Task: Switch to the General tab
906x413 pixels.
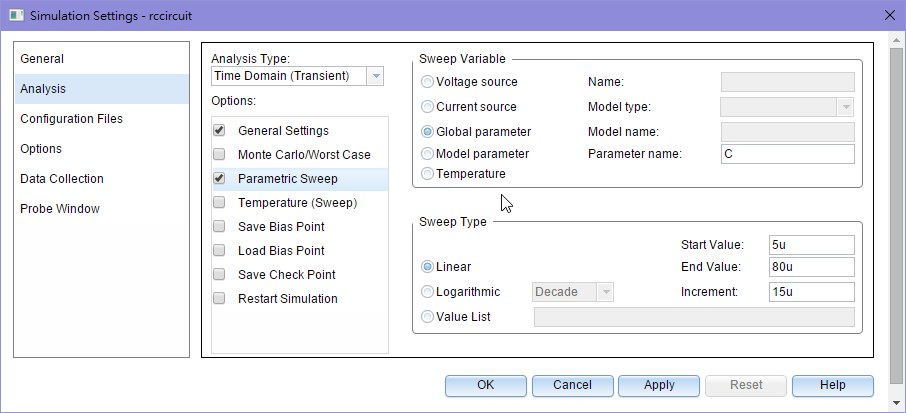Action: click(102, 59)
